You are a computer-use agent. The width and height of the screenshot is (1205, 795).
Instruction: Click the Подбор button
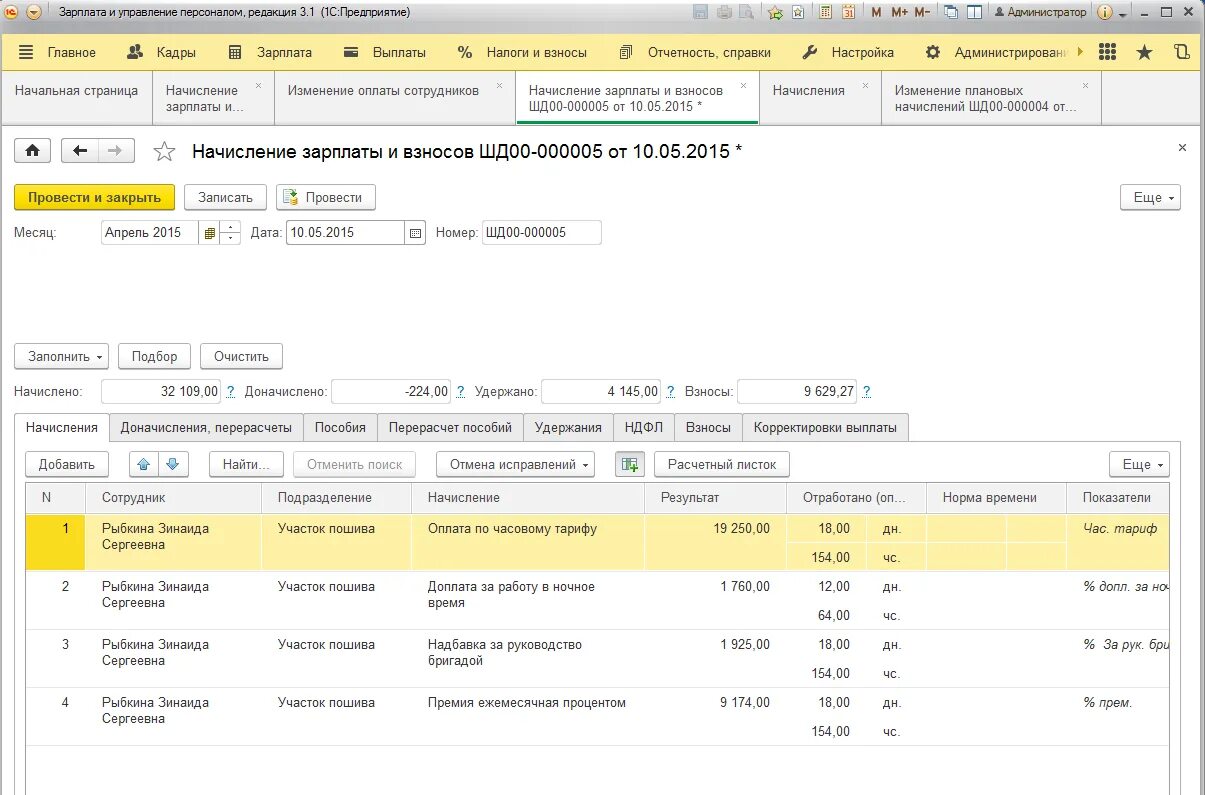click(154, 356)
